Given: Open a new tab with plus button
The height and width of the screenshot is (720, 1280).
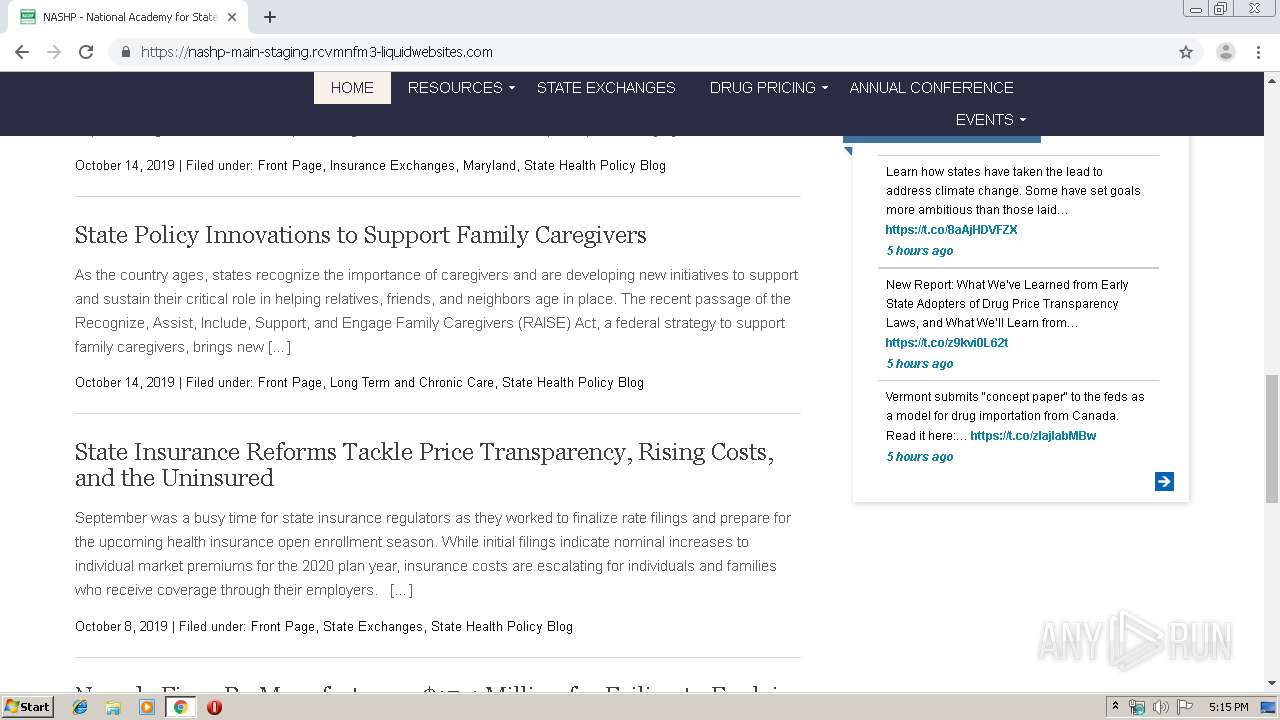Looking at the screenshot, I should (270, 17).
